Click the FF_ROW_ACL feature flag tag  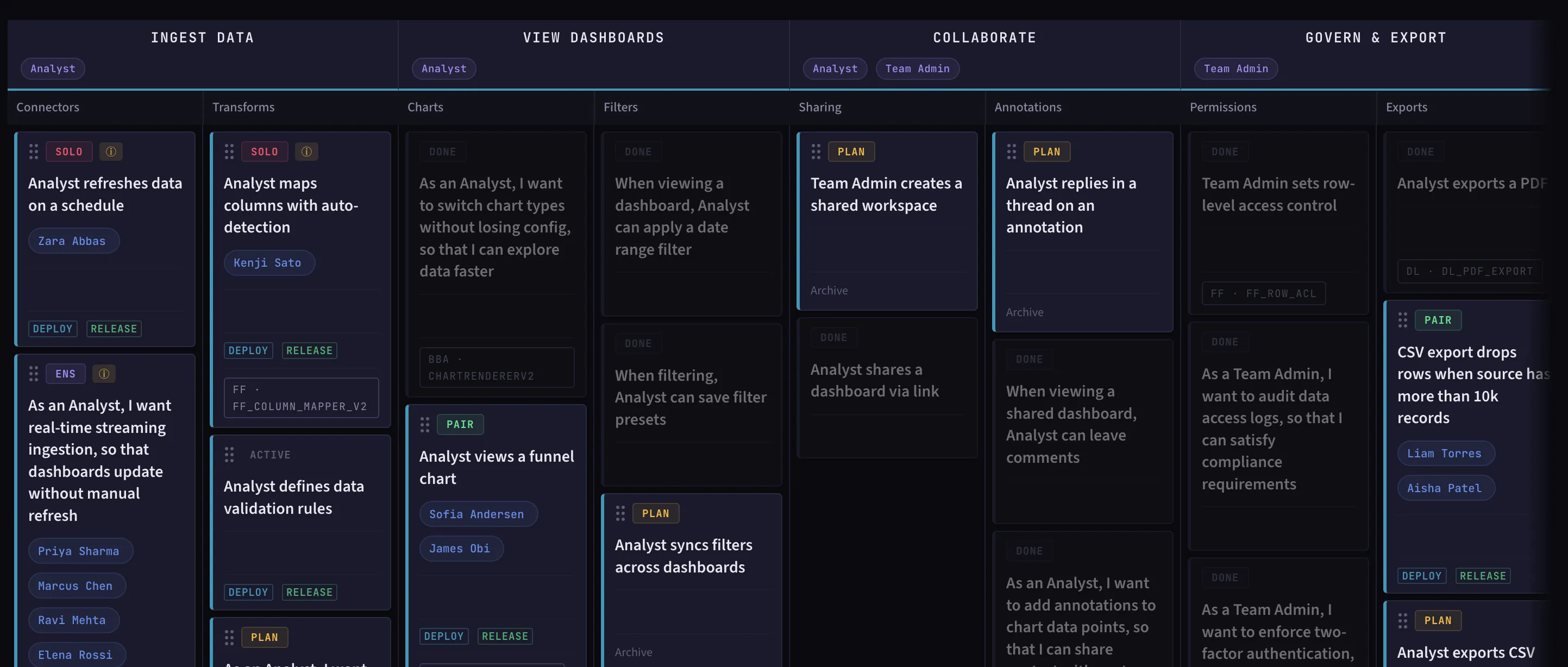point(1264,293)
